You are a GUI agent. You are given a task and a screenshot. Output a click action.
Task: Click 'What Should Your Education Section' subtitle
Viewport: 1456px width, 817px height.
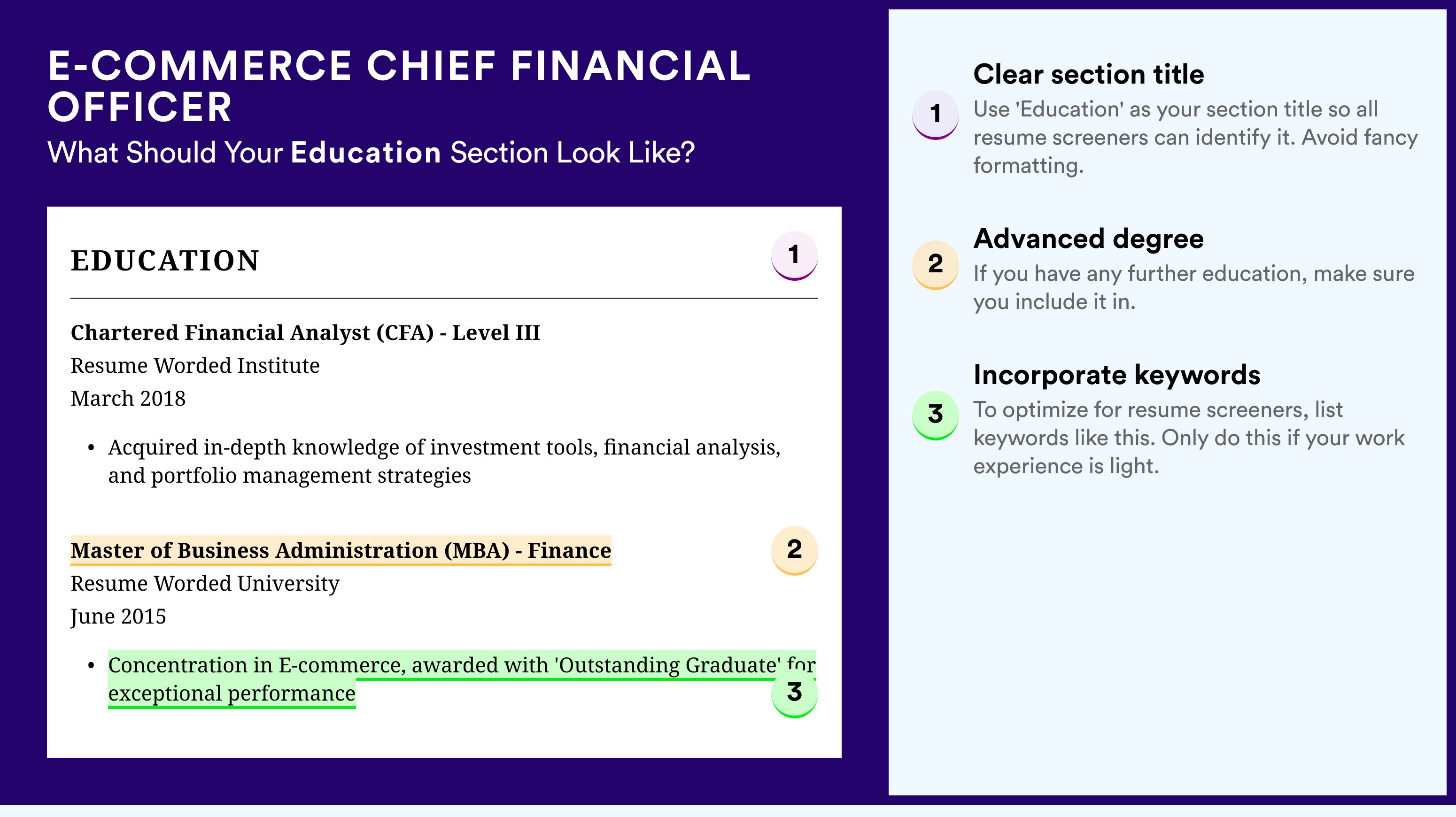point(372,153)
